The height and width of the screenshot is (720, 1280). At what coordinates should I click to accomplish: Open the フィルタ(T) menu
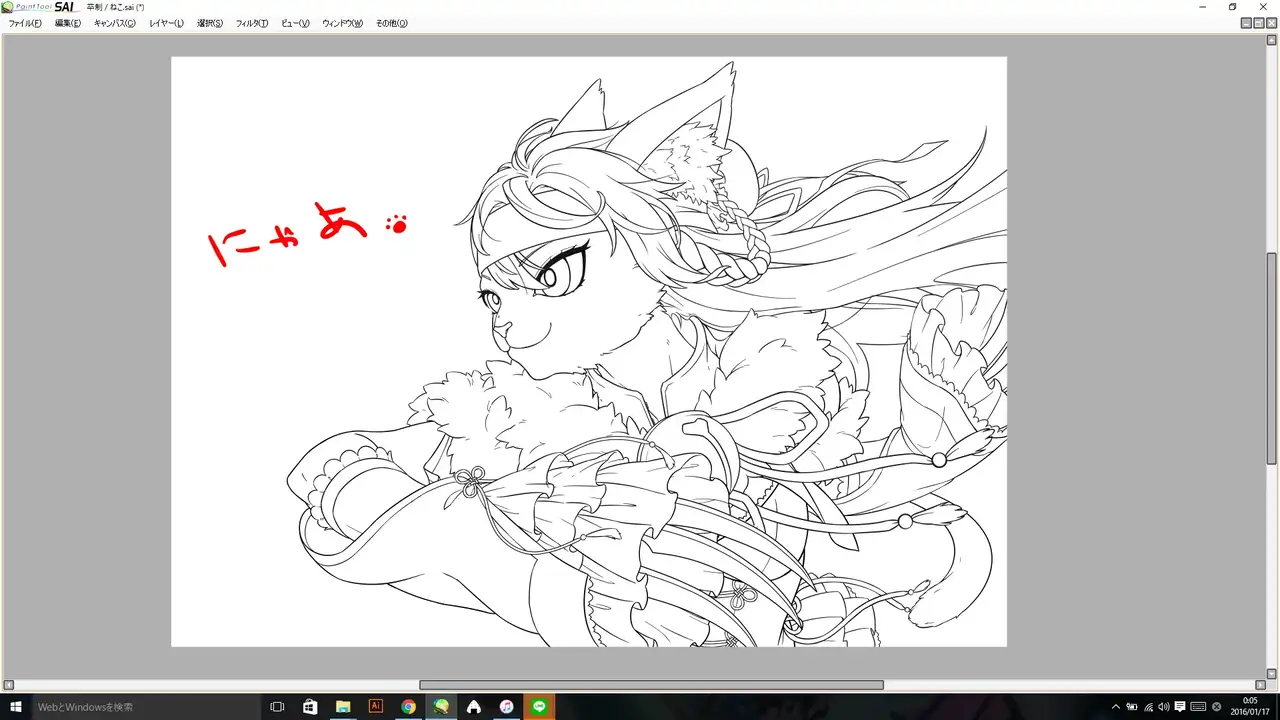[x=252, y=23]
